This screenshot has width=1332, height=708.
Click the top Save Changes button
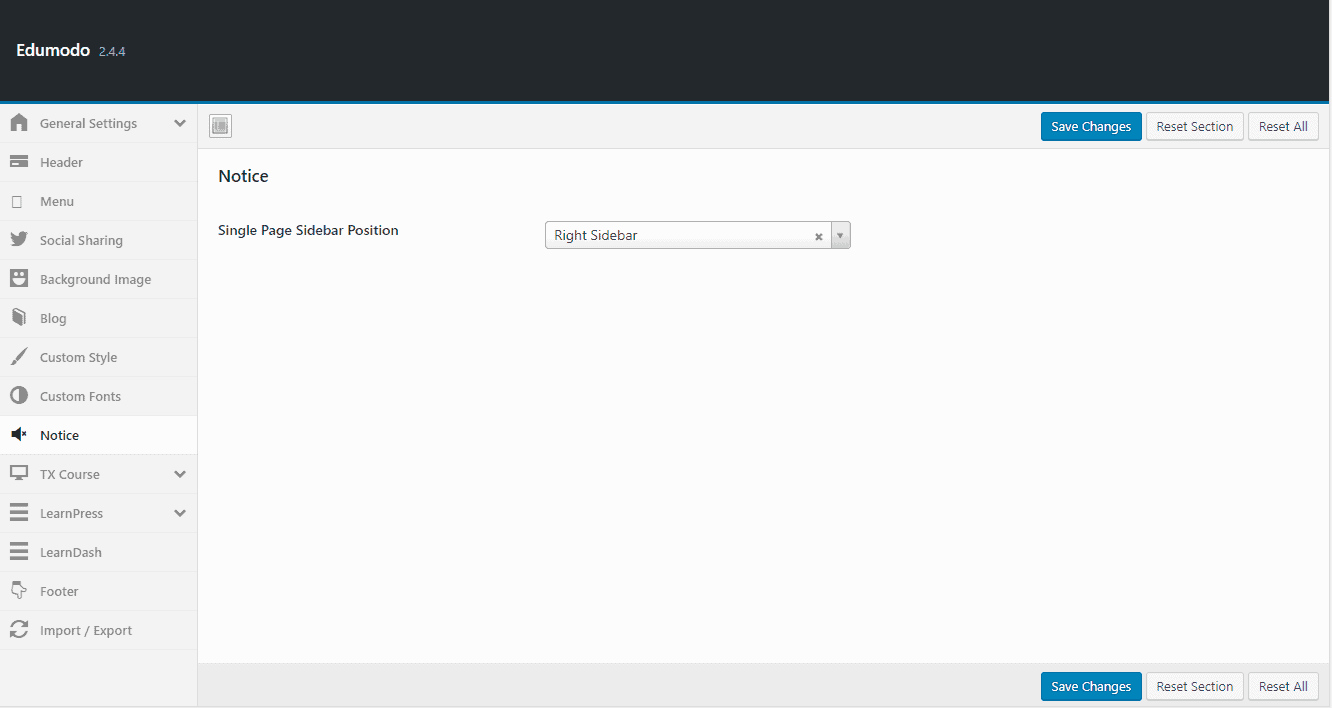[1090, 127]
